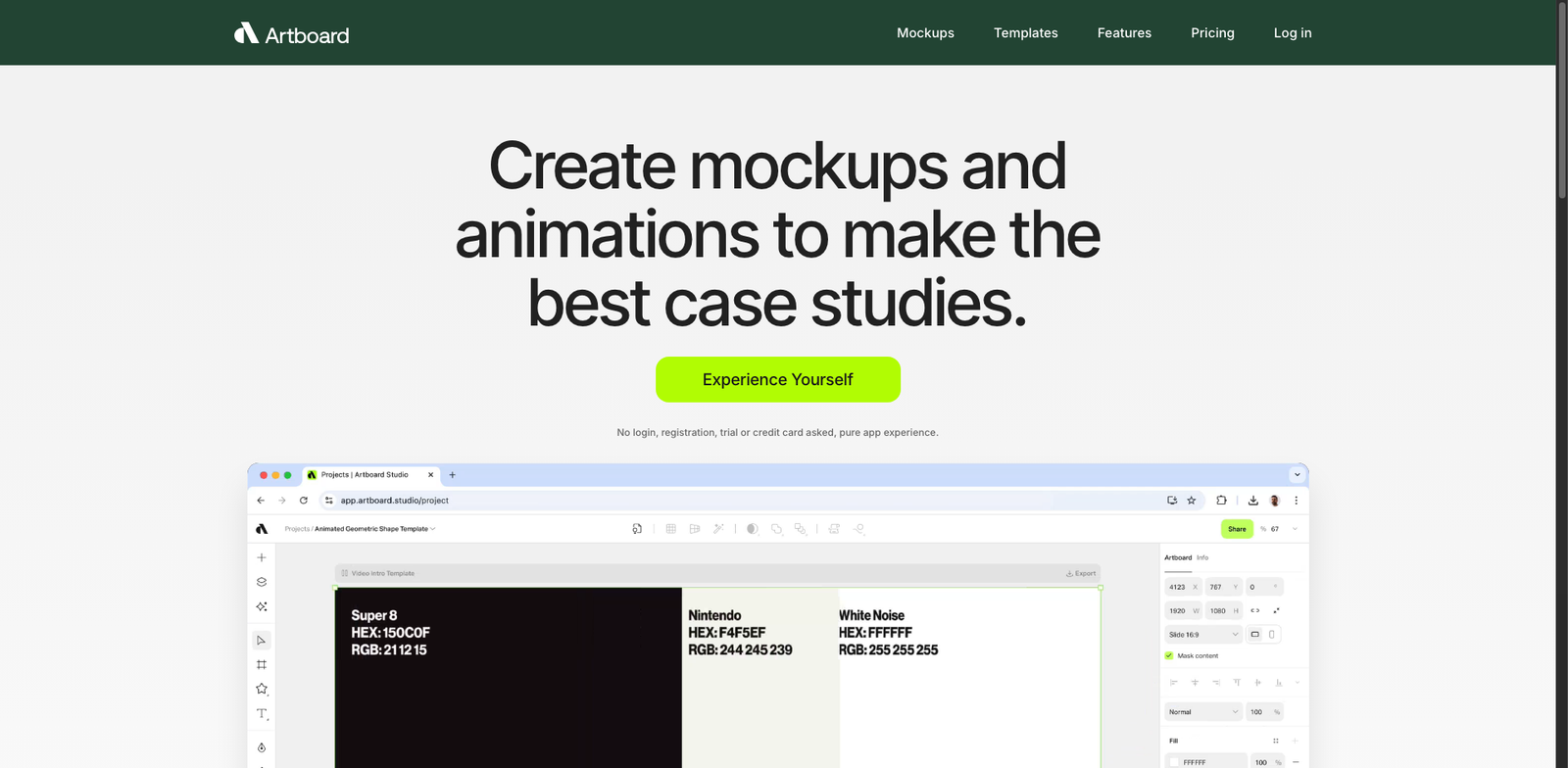Bookmark the page with the star icon
This screenshot has width=1568, height=768.
1192,500
